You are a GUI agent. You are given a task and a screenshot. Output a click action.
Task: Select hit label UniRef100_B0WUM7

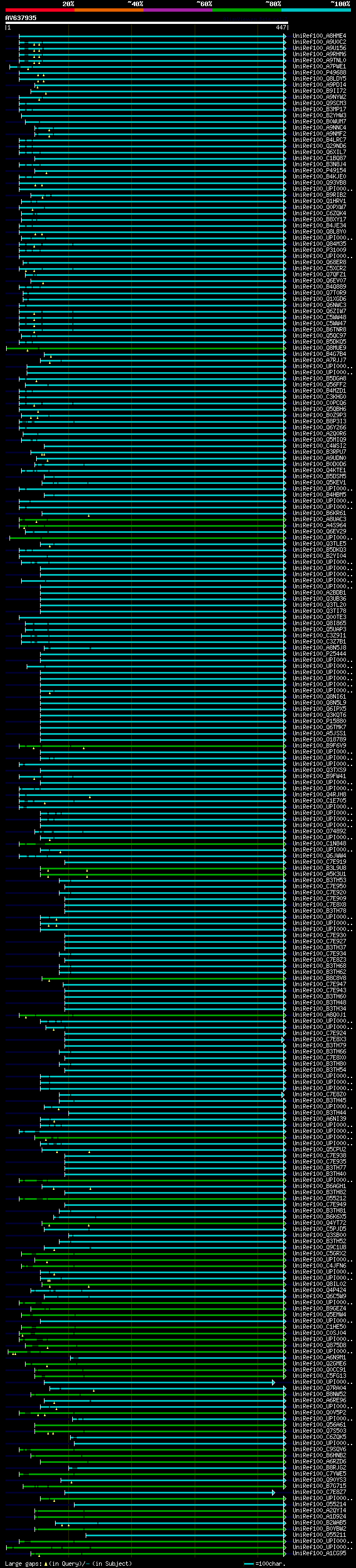coord(319,122)
